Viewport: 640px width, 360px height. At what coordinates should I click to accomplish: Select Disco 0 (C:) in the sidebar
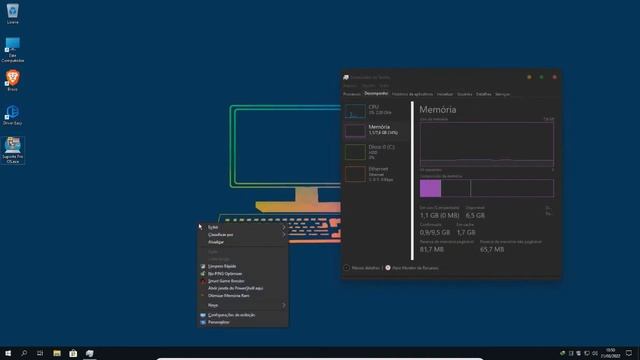point(376,152)
